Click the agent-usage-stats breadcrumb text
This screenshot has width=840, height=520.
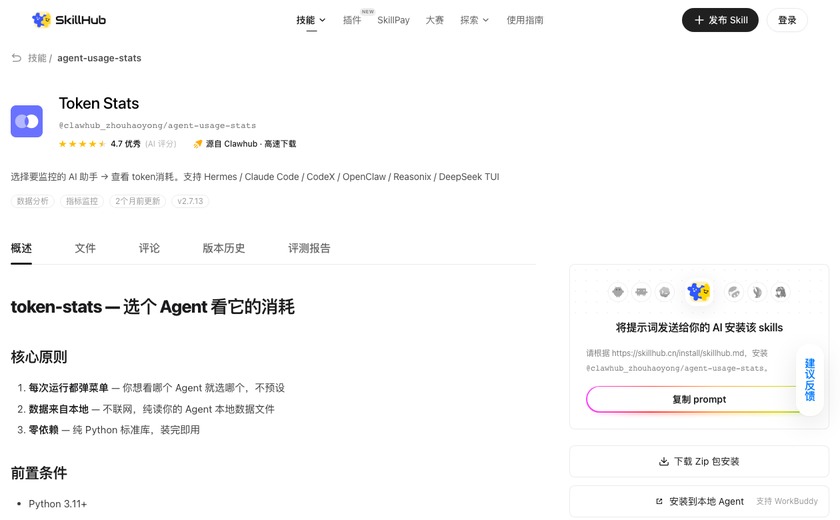(x=99, y=58)
